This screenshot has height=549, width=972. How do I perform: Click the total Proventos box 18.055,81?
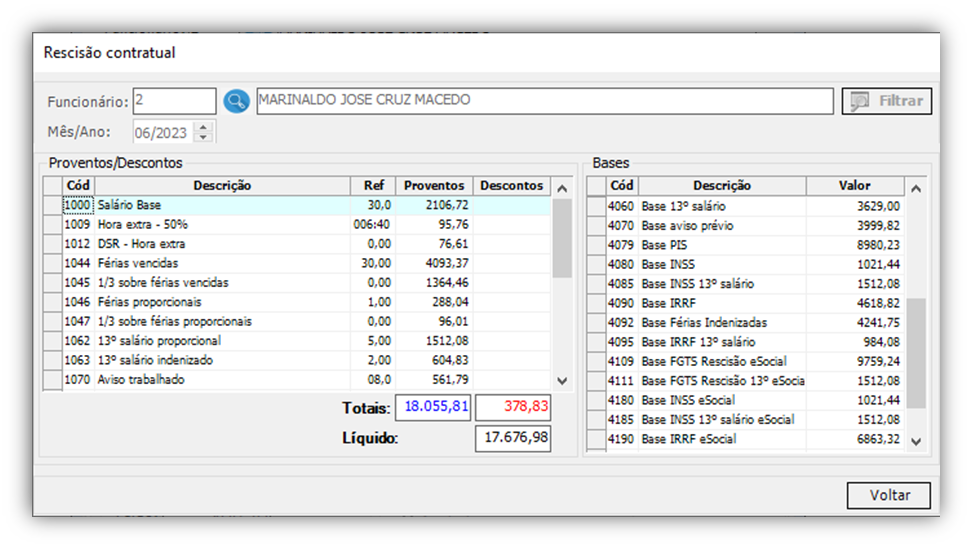point(433,407)
